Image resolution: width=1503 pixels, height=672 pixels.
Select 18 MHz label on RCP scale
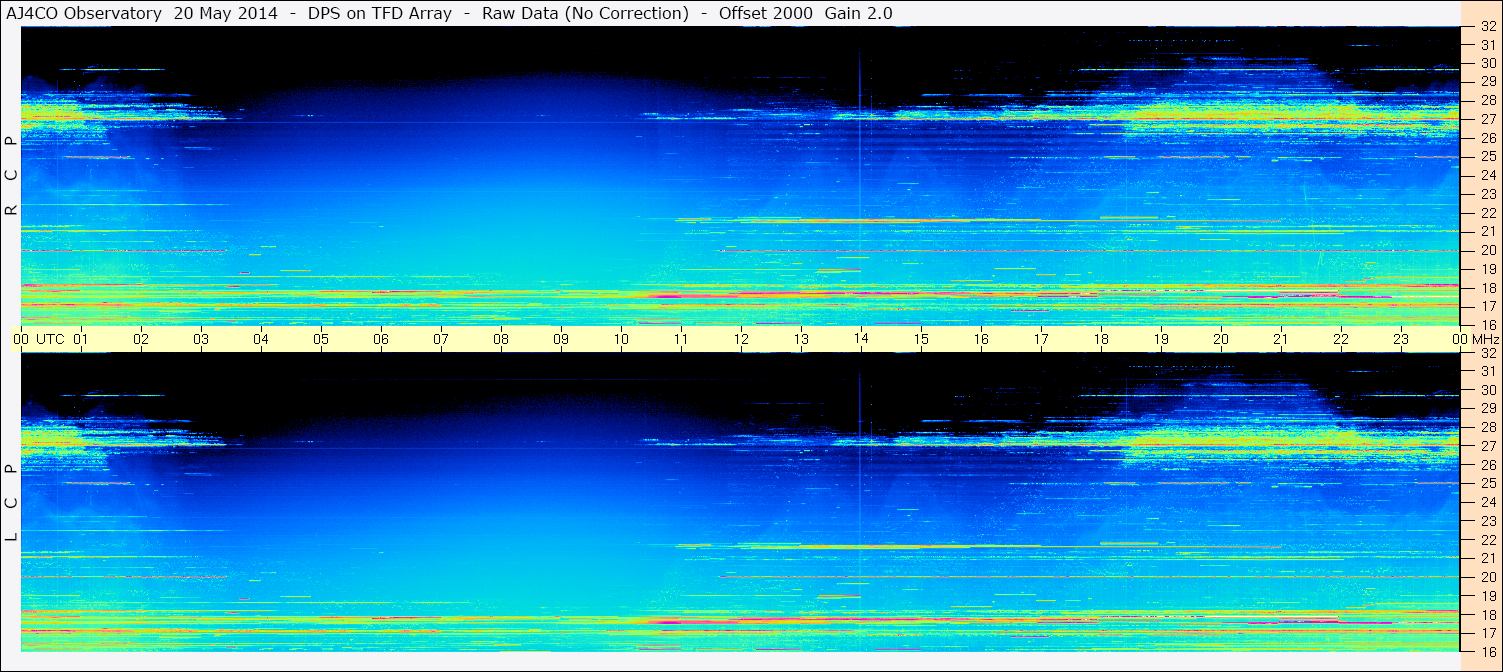(1487, 288)
